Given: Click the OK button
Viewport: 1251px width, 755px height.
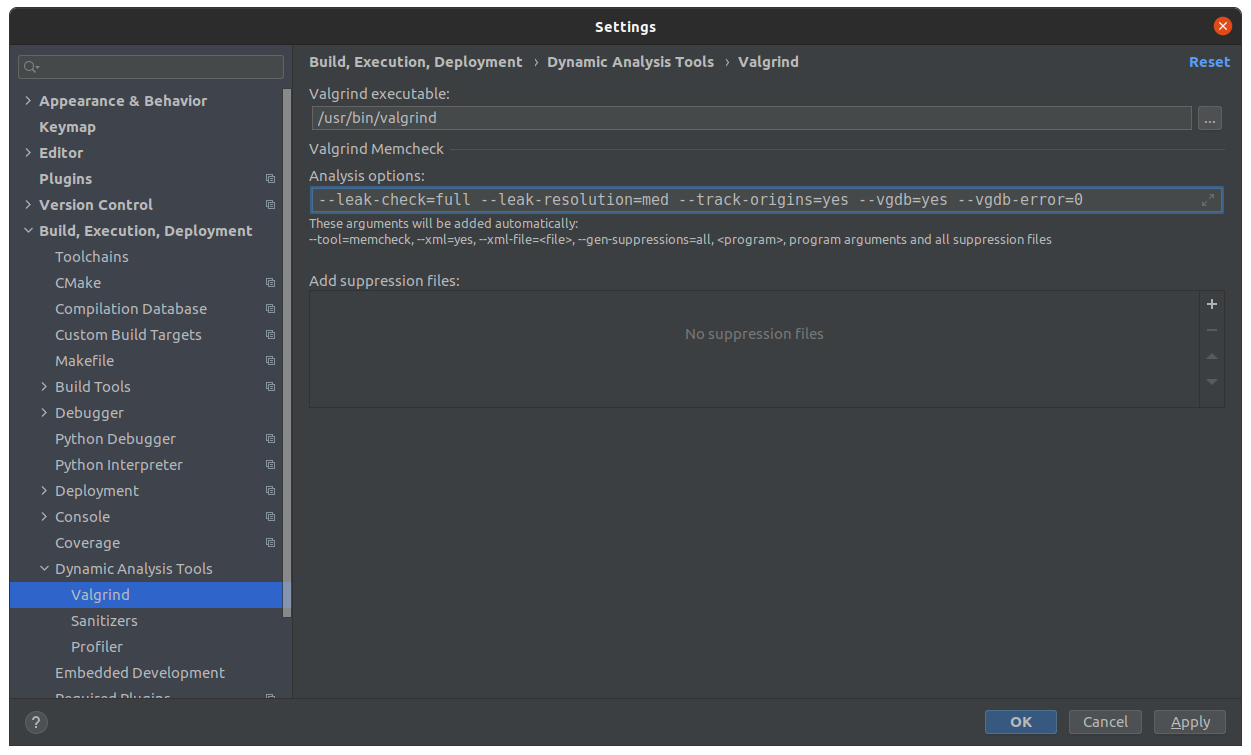Looking at the screenshot, I should tap(1020, 722).
